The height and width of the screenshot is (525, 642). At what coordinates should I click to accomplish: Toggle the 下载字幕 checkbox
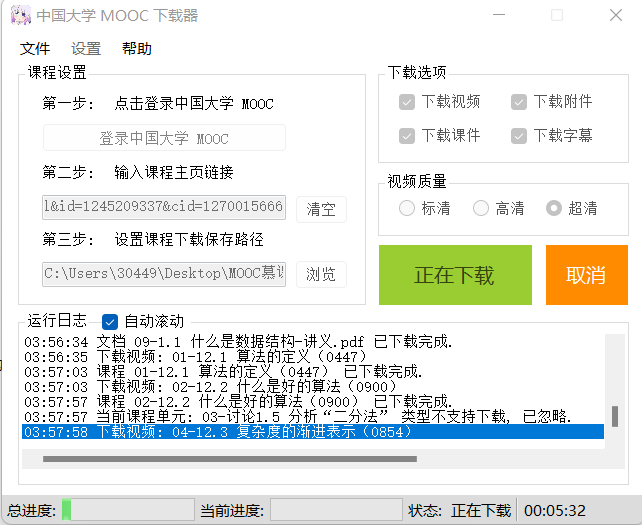coord(518,136)
